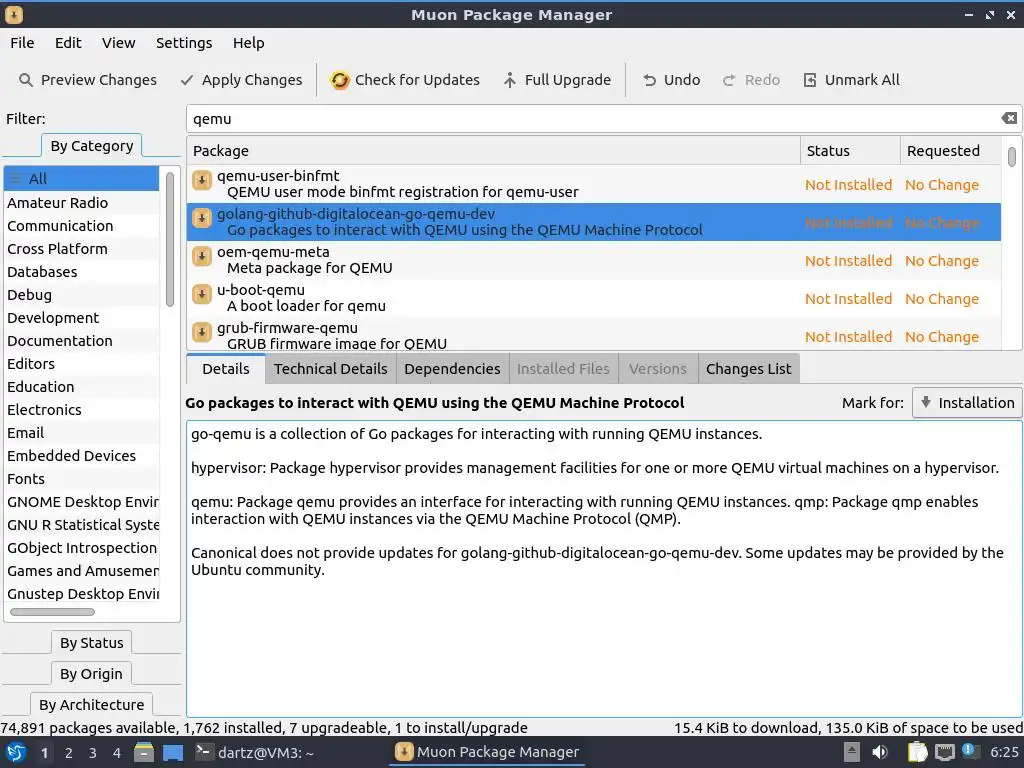
Task: Click into the qemu search field
Action: coord(593,119)
